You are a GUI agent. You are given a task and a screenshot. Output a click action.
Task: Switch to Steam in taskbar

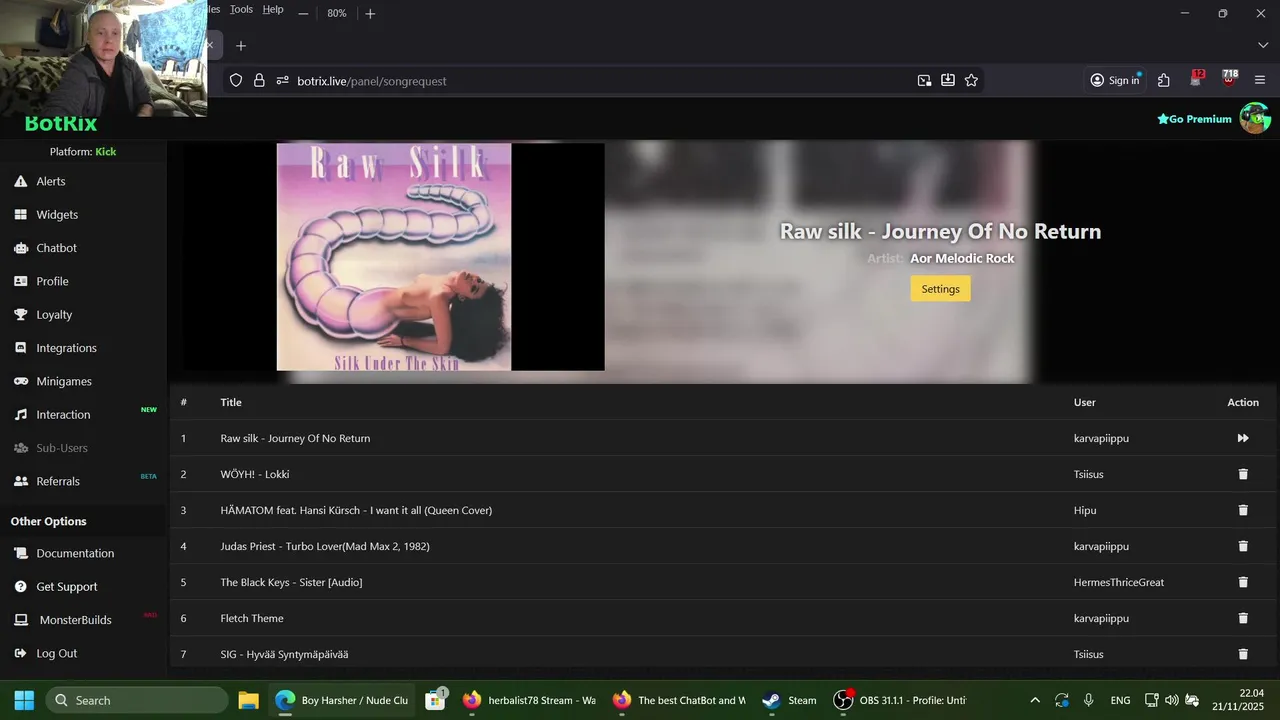790,700
